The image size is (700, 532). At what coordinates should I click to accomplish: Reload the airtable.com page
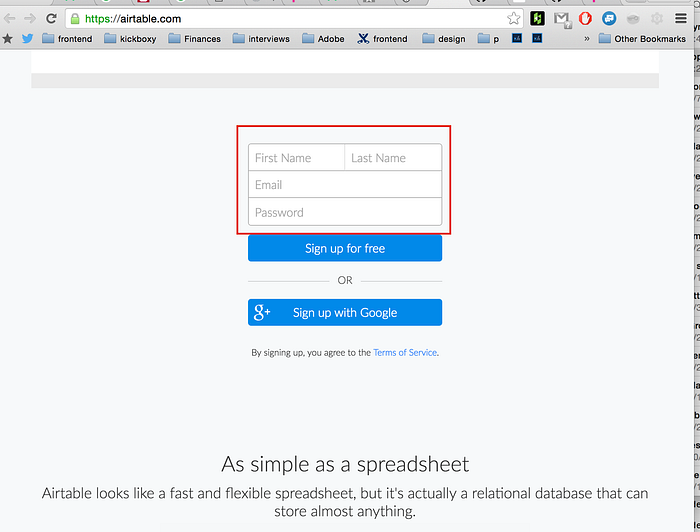tap(51, 19)
